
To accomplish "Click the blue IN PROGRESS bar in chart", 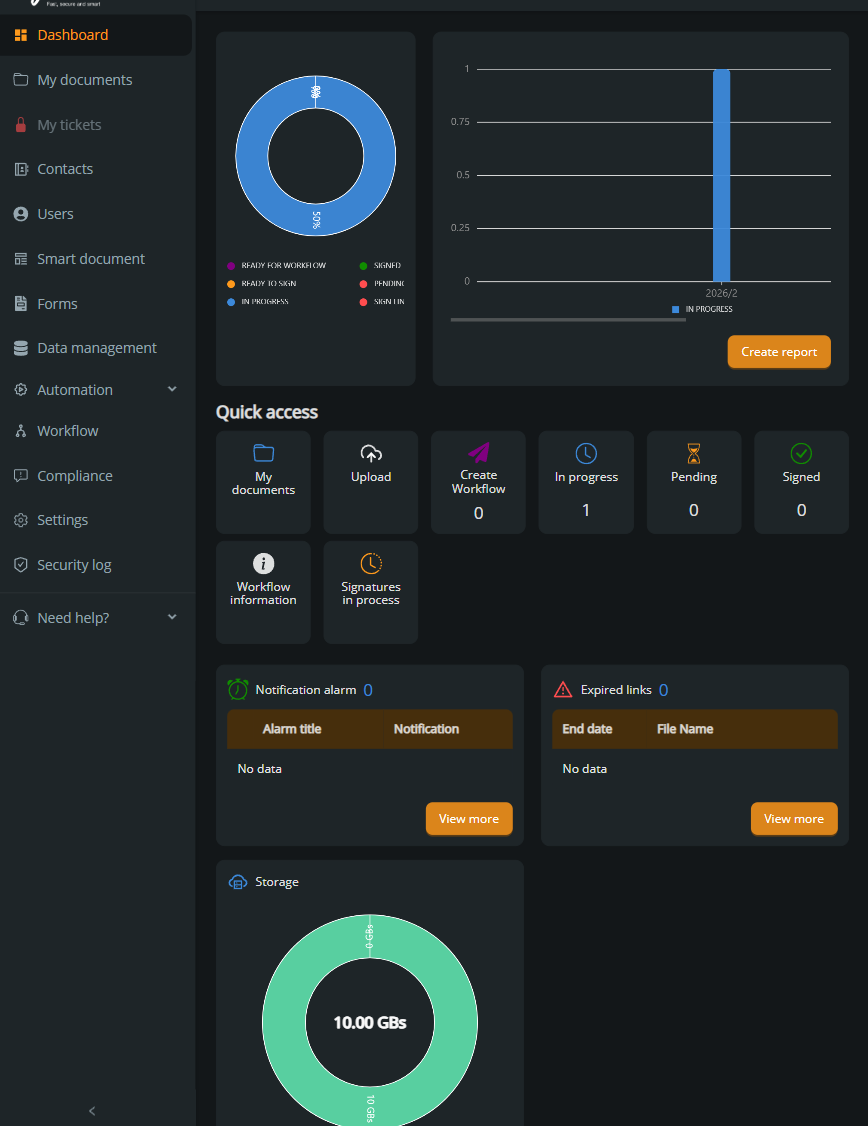I will pyautogui.click(x=721, y=175).
